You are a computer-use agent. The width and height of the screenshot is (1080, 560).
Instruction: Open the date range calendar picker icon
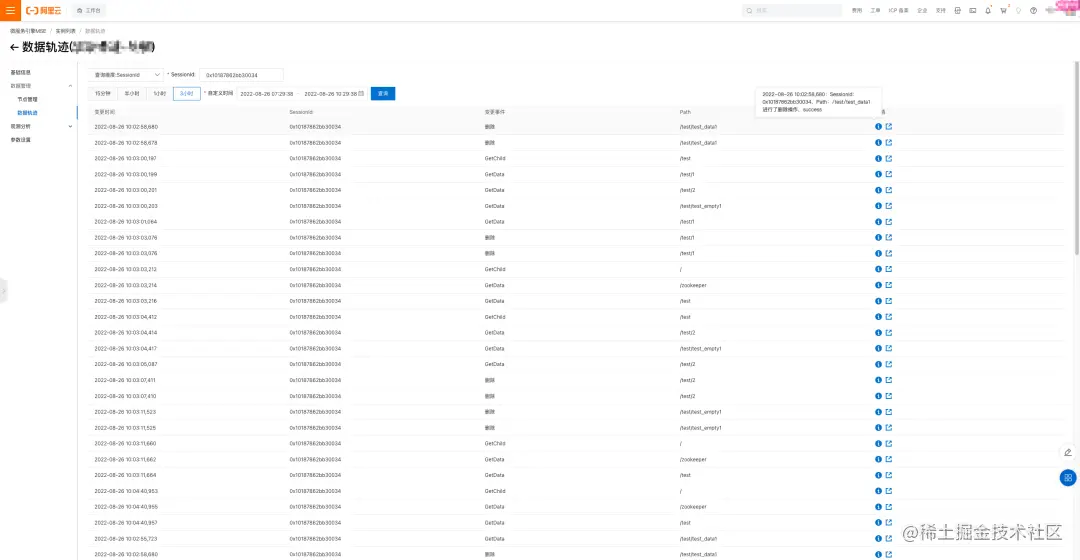tap(361, 94)
